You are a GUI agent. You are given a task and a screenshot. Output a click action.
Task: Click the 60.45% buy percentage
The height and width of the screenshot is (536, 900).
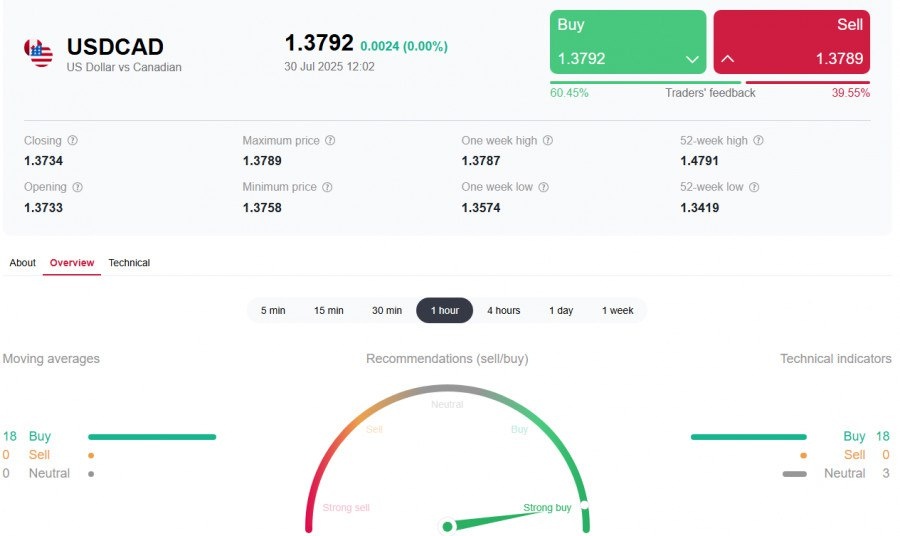coord(569,93)
